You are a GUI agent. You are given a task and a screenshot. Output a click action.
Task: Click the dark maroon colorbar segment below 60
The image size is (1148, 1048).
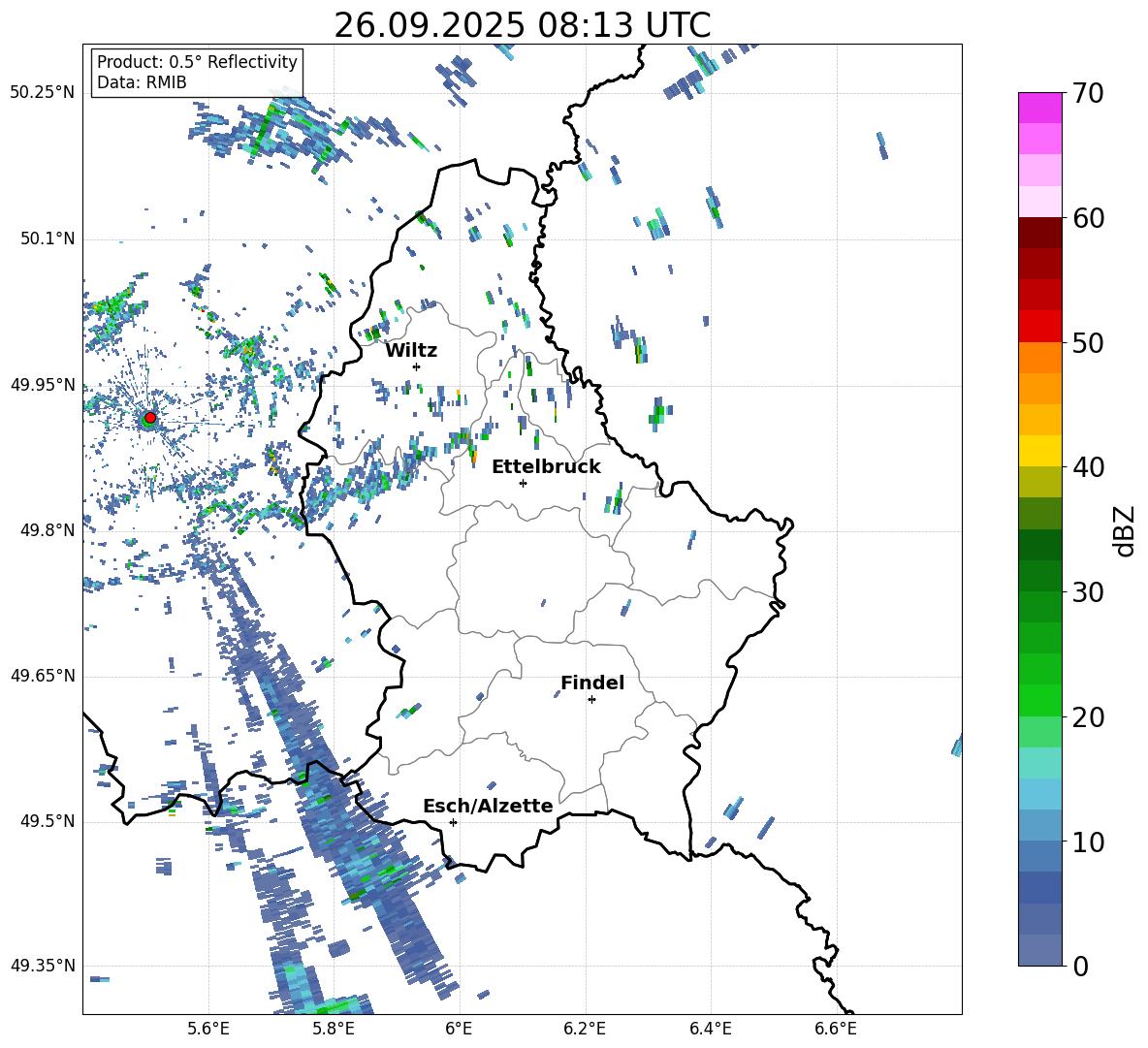click(x=1040, y=233)
